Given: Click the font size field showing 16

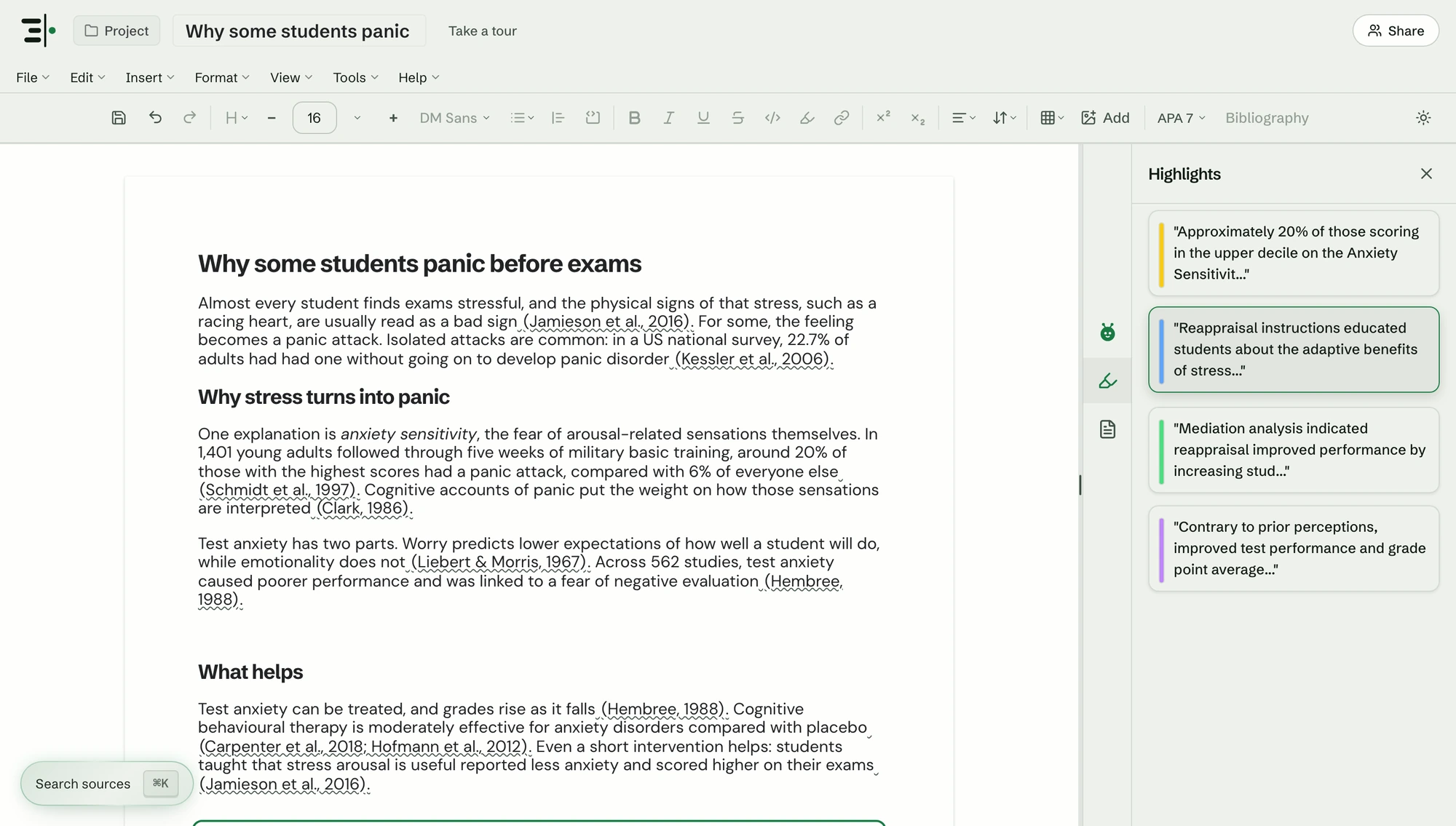Looking at the screenshot, I should pyautogui.click(x=314, y=118).
